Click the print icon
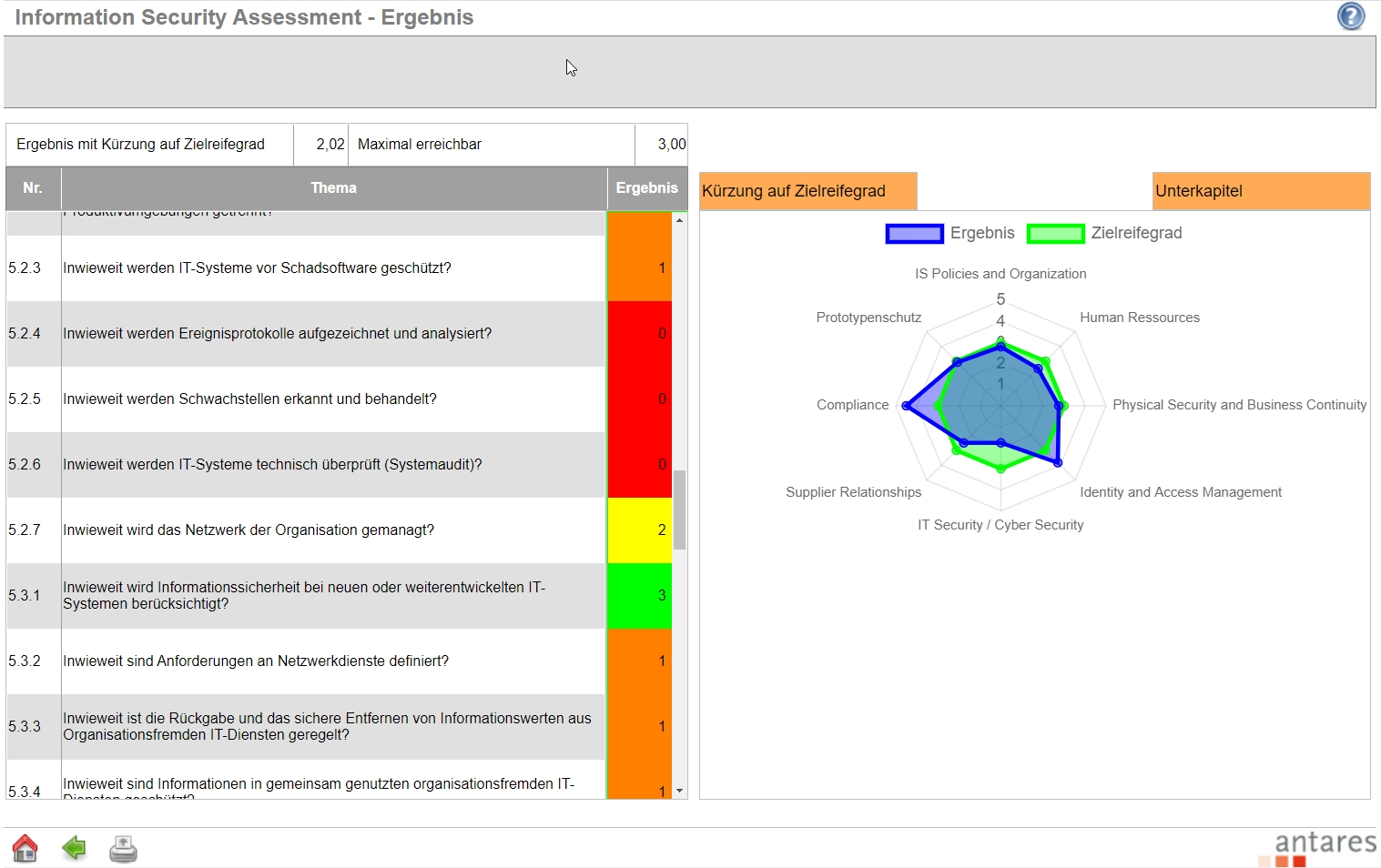Viewport: 1381px width, 868px height. (123, 848)
